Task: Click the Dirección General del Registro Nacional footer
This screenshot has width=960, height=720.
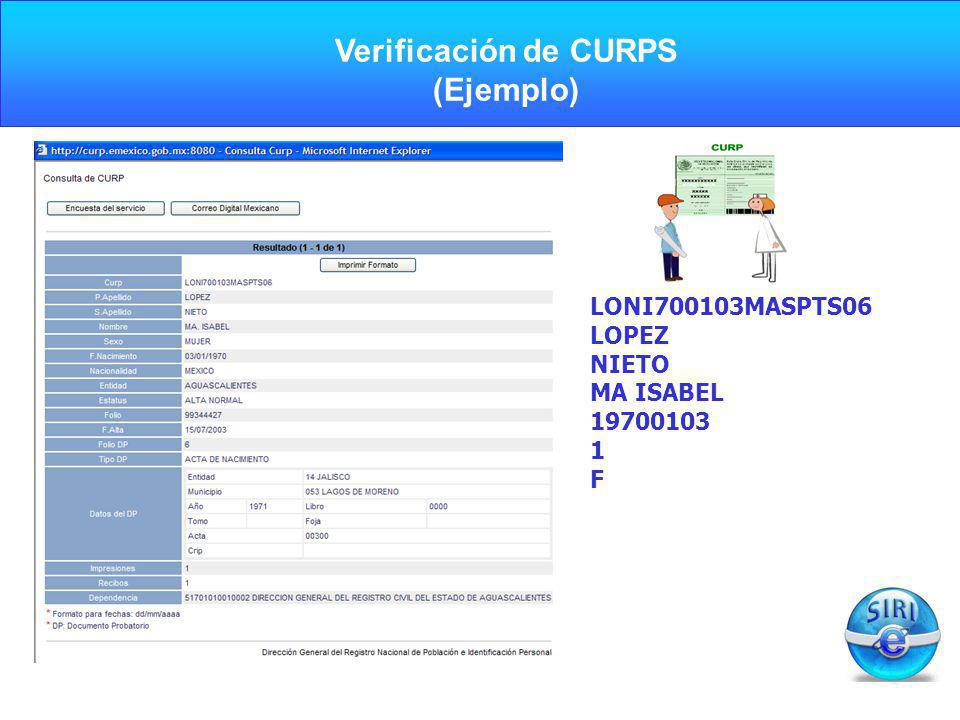Action: tap(407, 653)
